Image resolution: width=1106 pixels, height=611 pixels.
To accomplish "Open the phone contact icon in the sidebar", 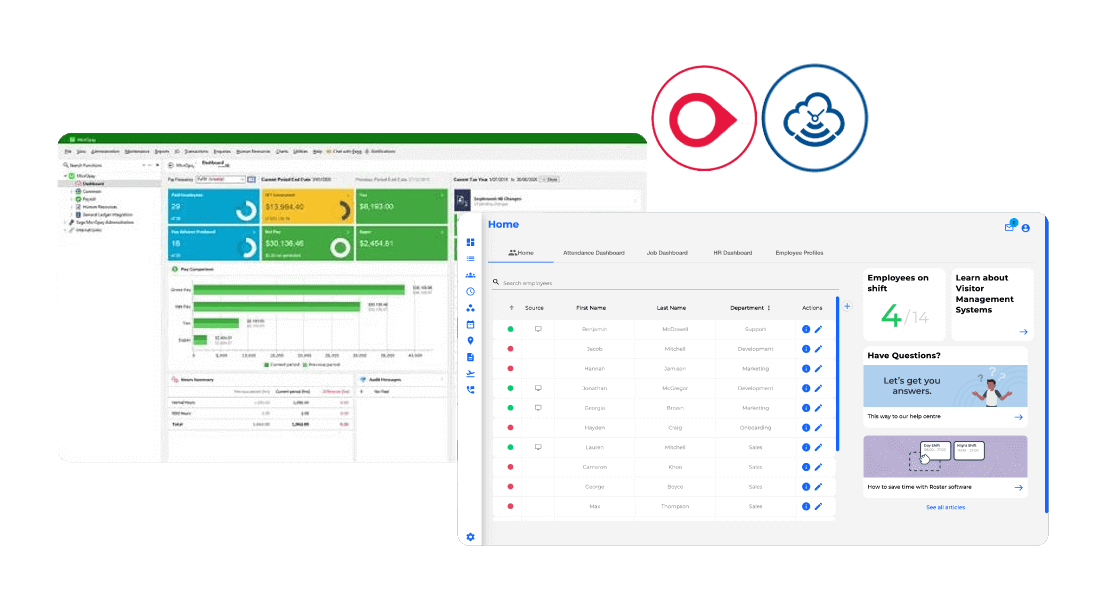I will (x=470, y=389).
